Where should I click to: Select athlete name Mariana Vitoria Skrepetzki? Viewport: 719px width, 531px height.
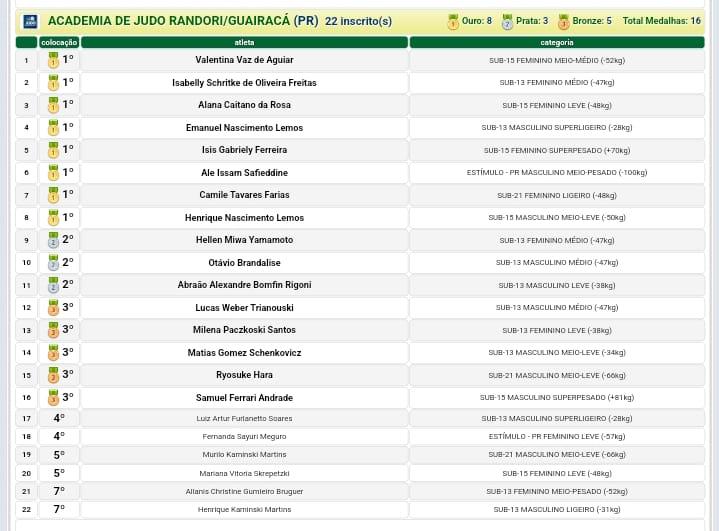click(x=244, y=473)
